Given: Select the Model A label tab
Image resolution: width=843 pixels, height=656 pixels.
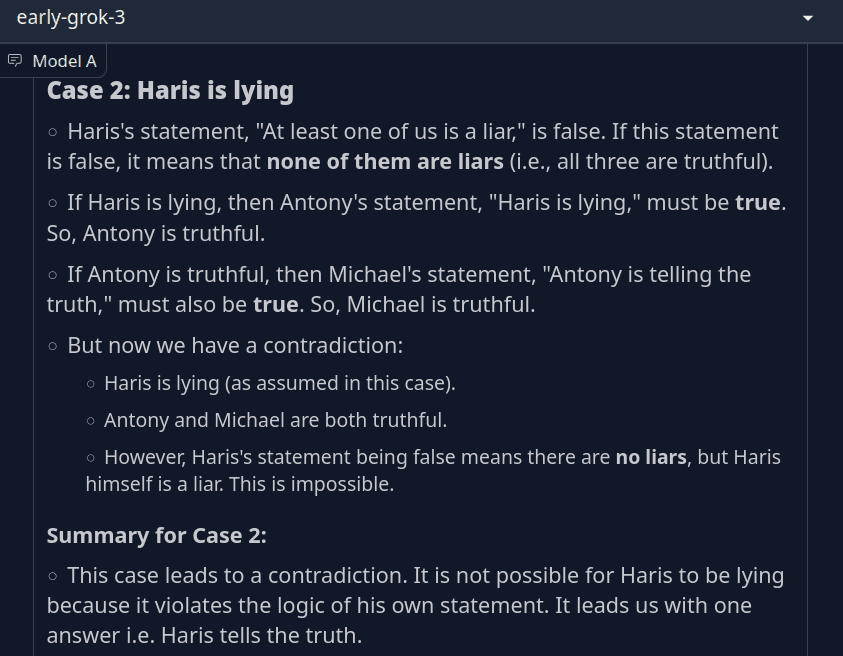Looking at the screenshot, I should click(53, 61).
